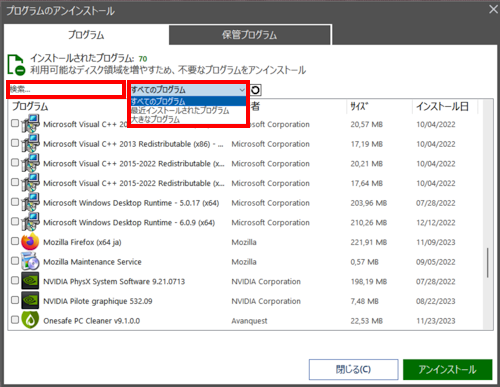This screenshot has height=387, width=500.
Task: Select 最近インストールされたプログラム from the dropdown
Action: [188, 110]
